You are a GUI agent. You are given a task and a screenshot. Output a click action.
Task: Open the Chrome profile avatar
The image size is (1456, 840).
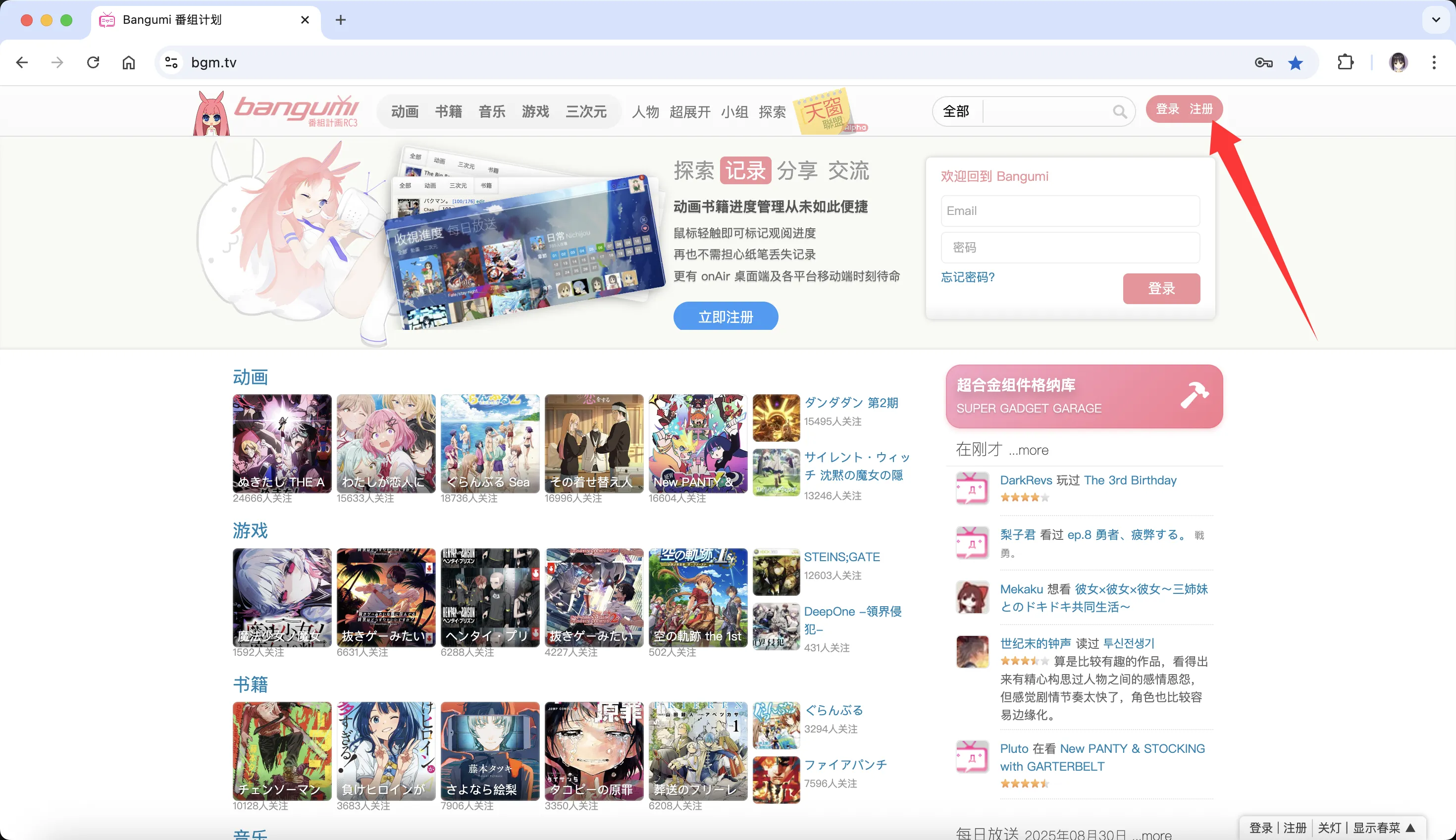1399,62
